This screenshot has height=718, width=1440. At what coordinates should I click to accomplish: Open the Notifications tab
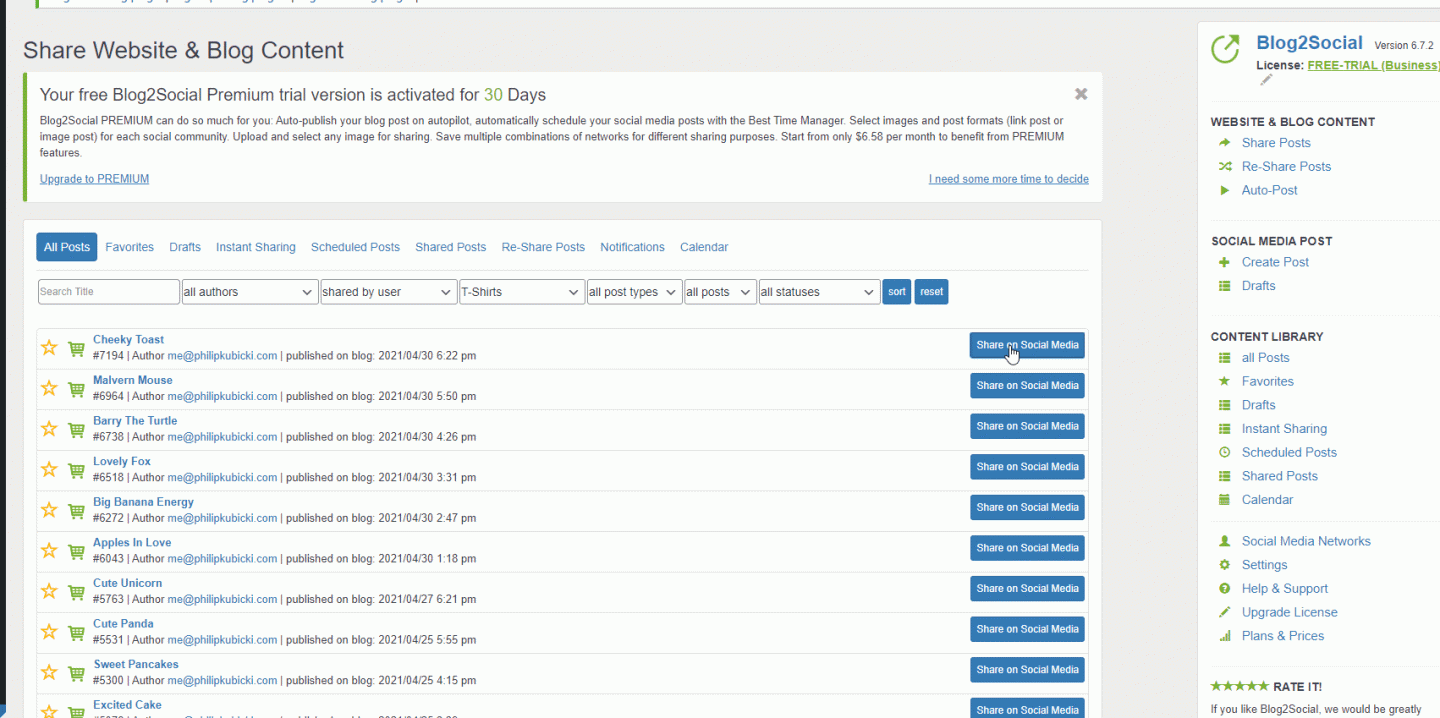[632, 247]
